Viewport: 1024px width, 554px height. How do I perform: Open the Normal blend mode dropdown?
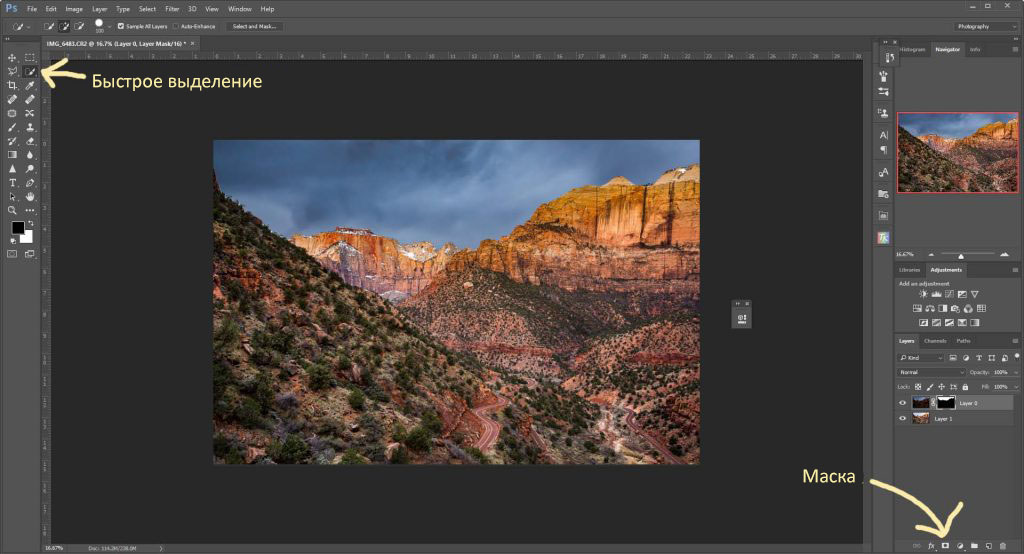coord(931,372)
